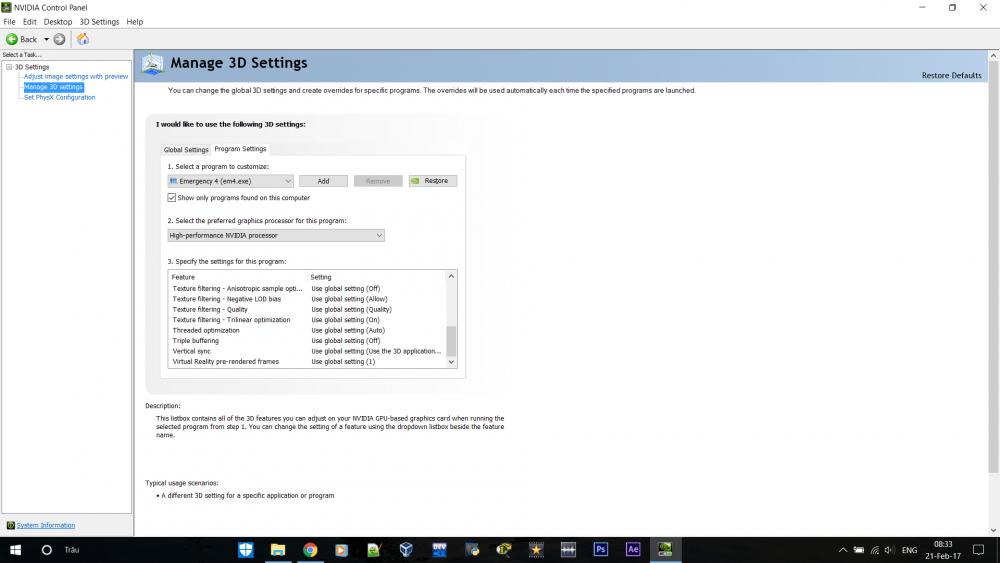The width and height of the screenshot is (1000, 563).
Task: Launch After Effects from the taskbar
Action: tap(633, 550)
